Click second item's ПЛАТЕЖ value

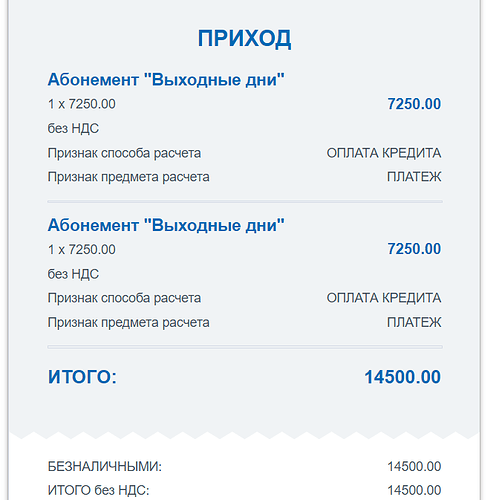[x=414, y=322]
